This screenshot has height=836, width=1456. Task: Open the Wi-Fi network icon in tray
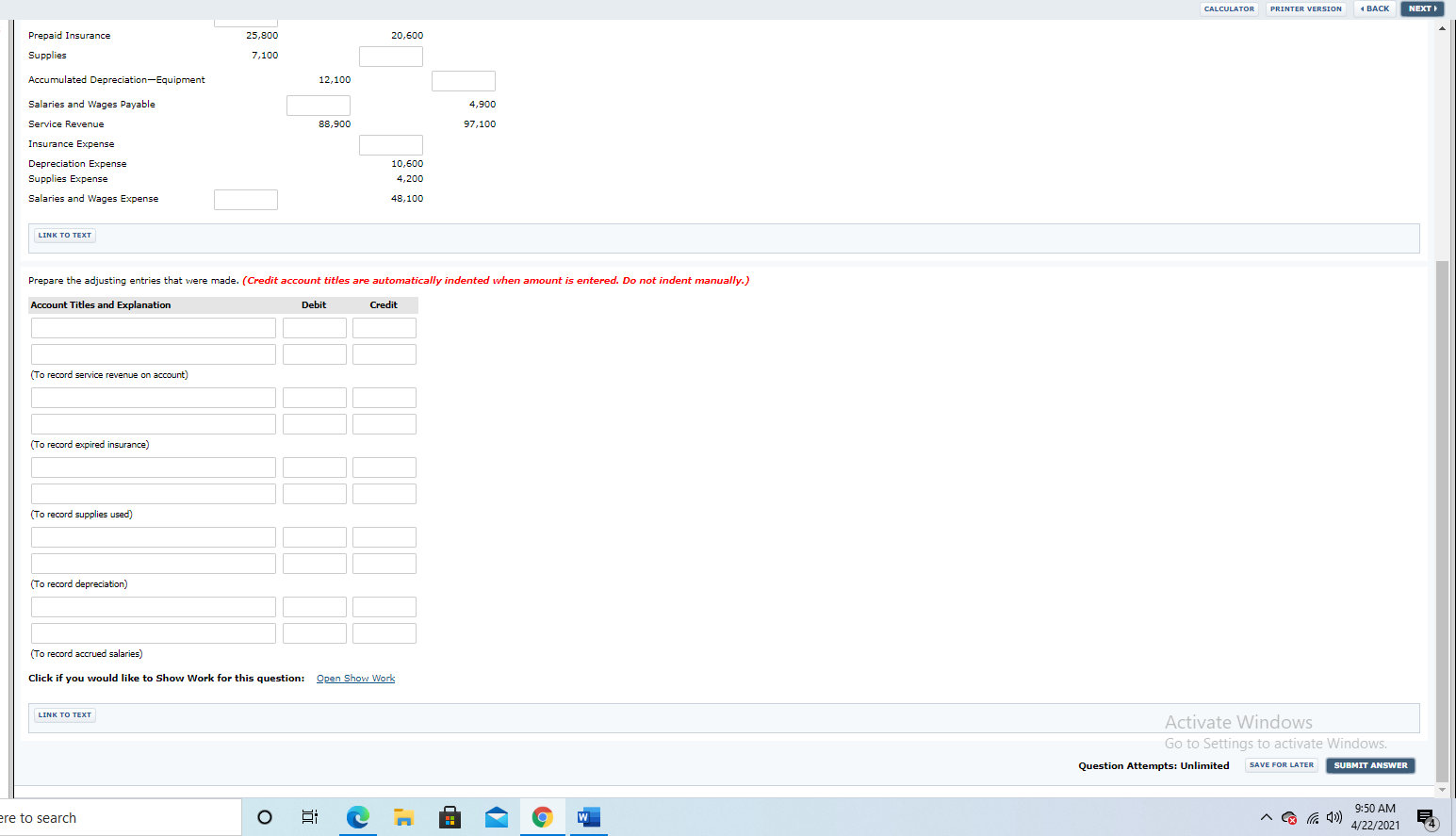click(x=1314, y=817)
